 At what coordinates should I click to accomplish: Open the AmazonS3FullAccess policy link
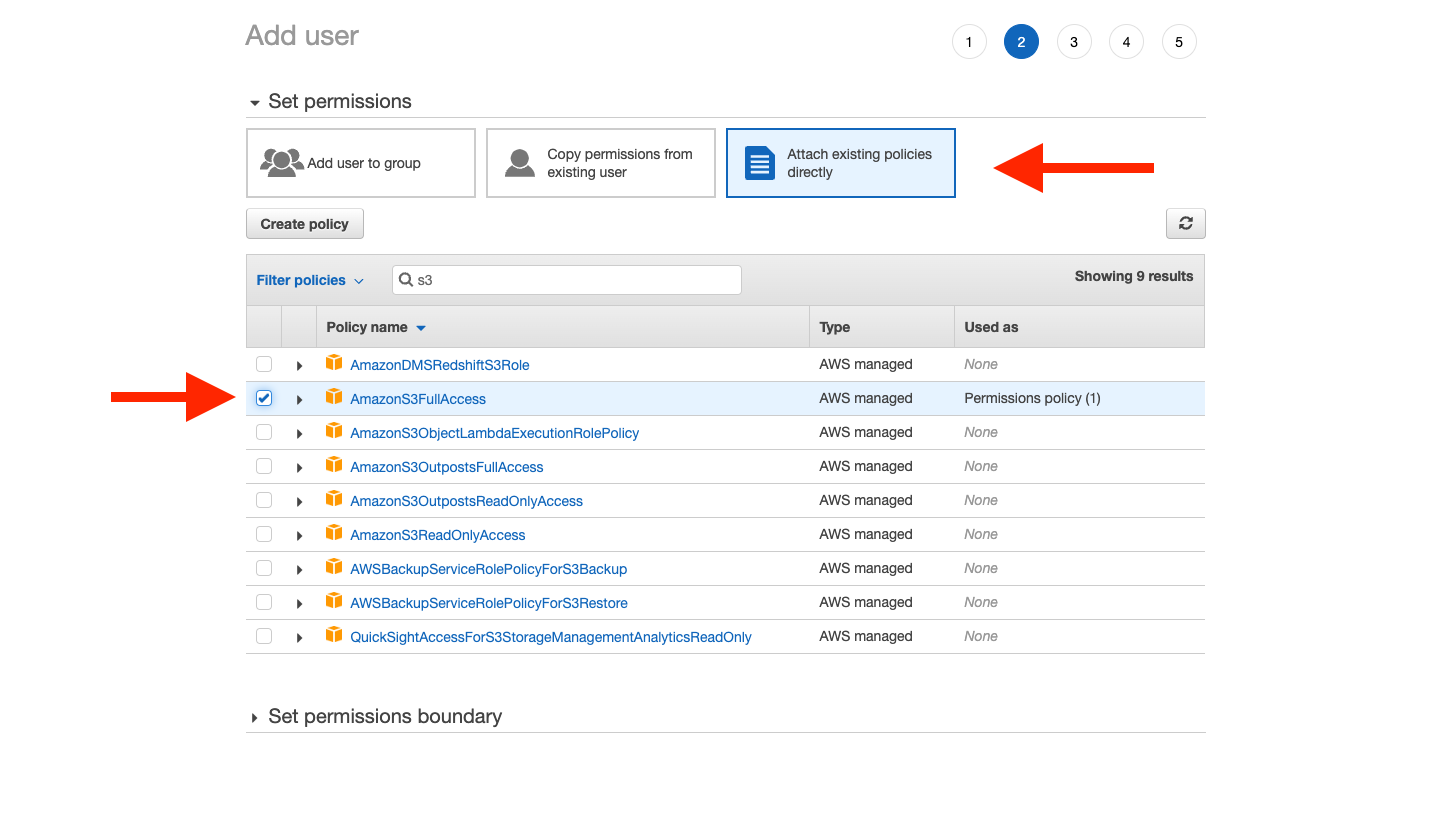[418, 399]
